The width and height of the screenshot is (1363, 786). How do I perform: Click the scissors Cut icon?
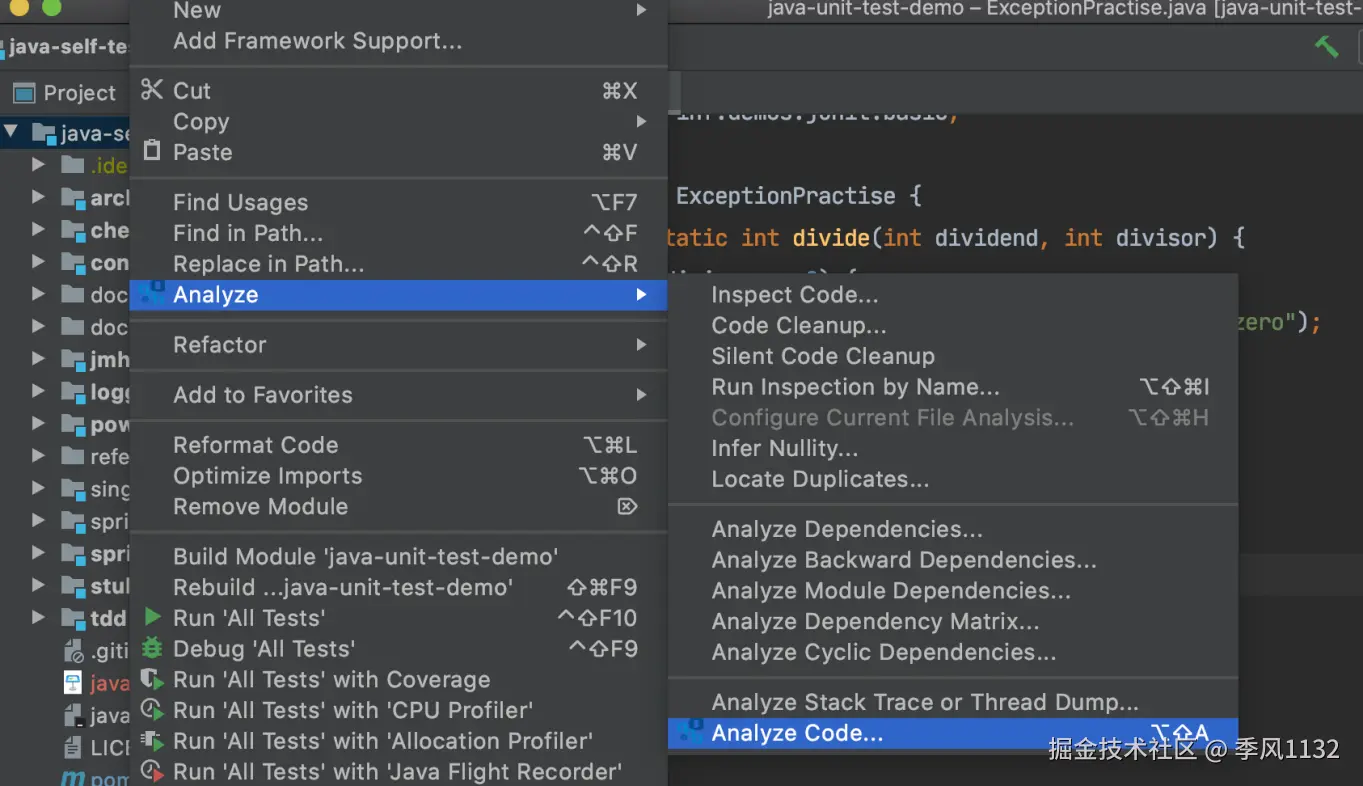point(152,90)
